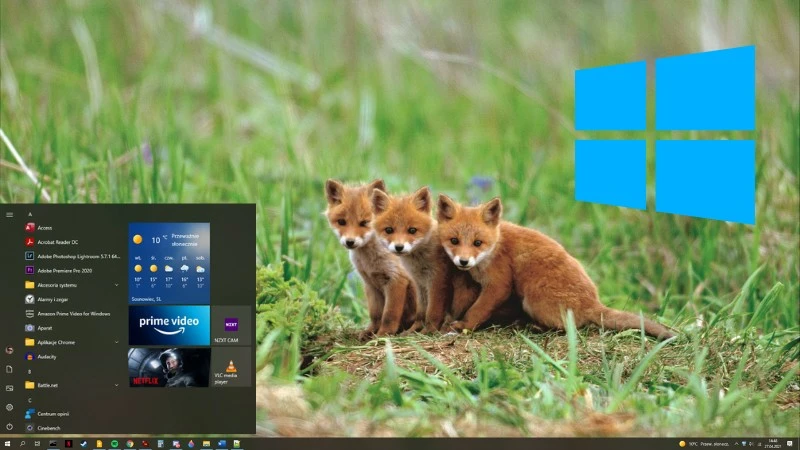Open the Action Center notifications
This screenshot has width=800, height=450.
790,444
